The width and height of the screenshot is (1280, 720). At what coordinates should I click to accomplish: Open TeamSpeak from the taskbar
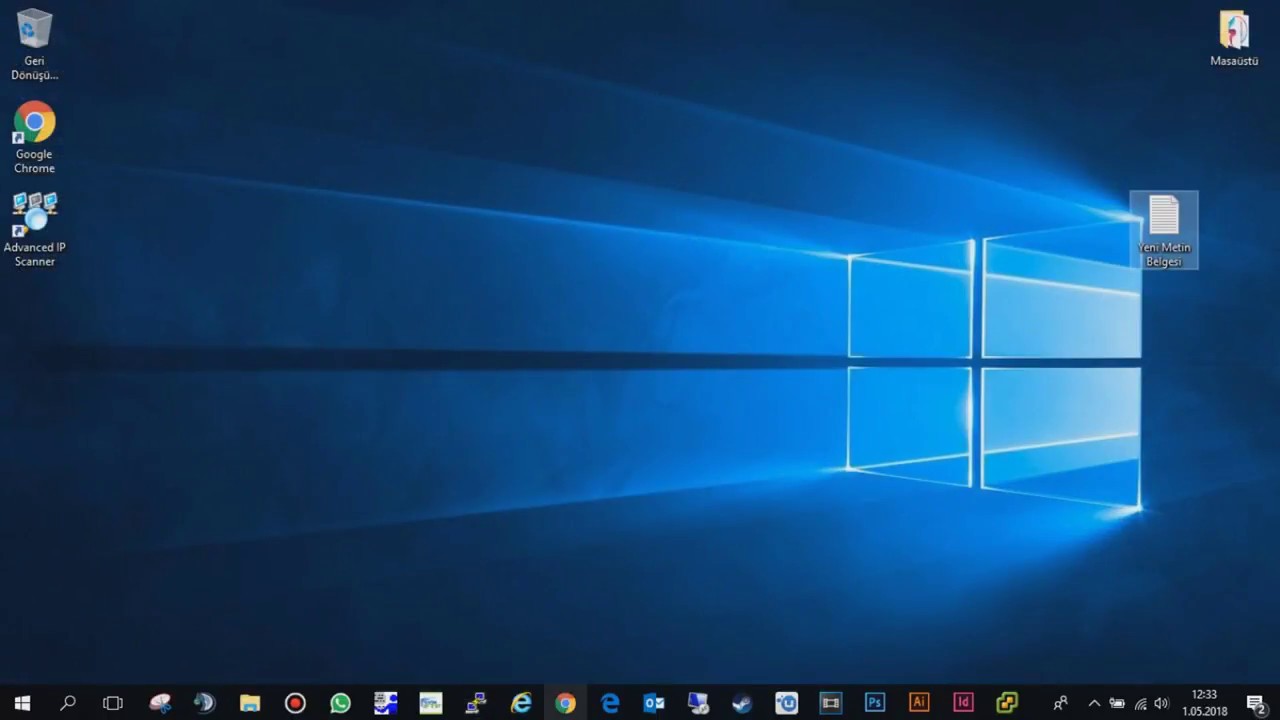(205, 703)
